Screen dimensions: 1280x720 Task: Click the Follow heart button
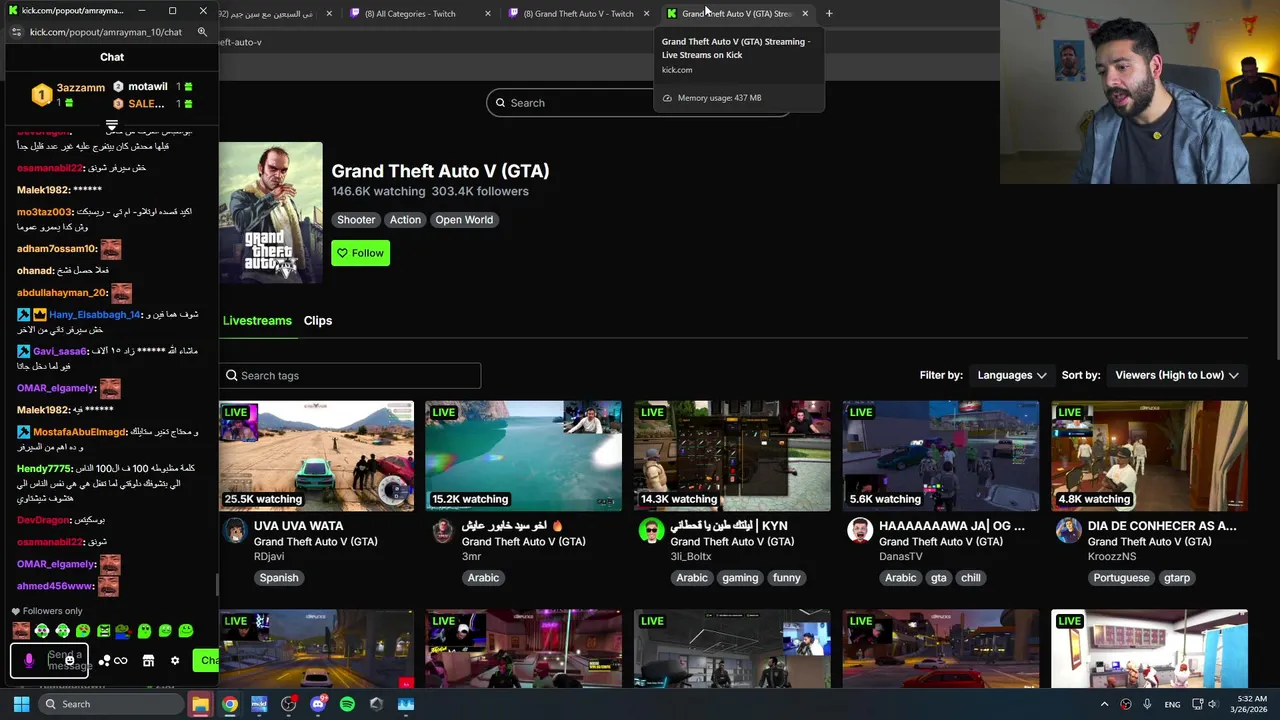[360, 253]
